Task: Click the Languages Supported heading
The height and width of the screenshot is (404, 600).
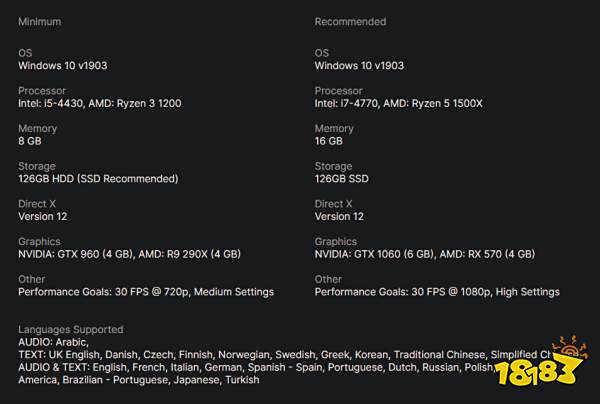Action: (71, 329)
